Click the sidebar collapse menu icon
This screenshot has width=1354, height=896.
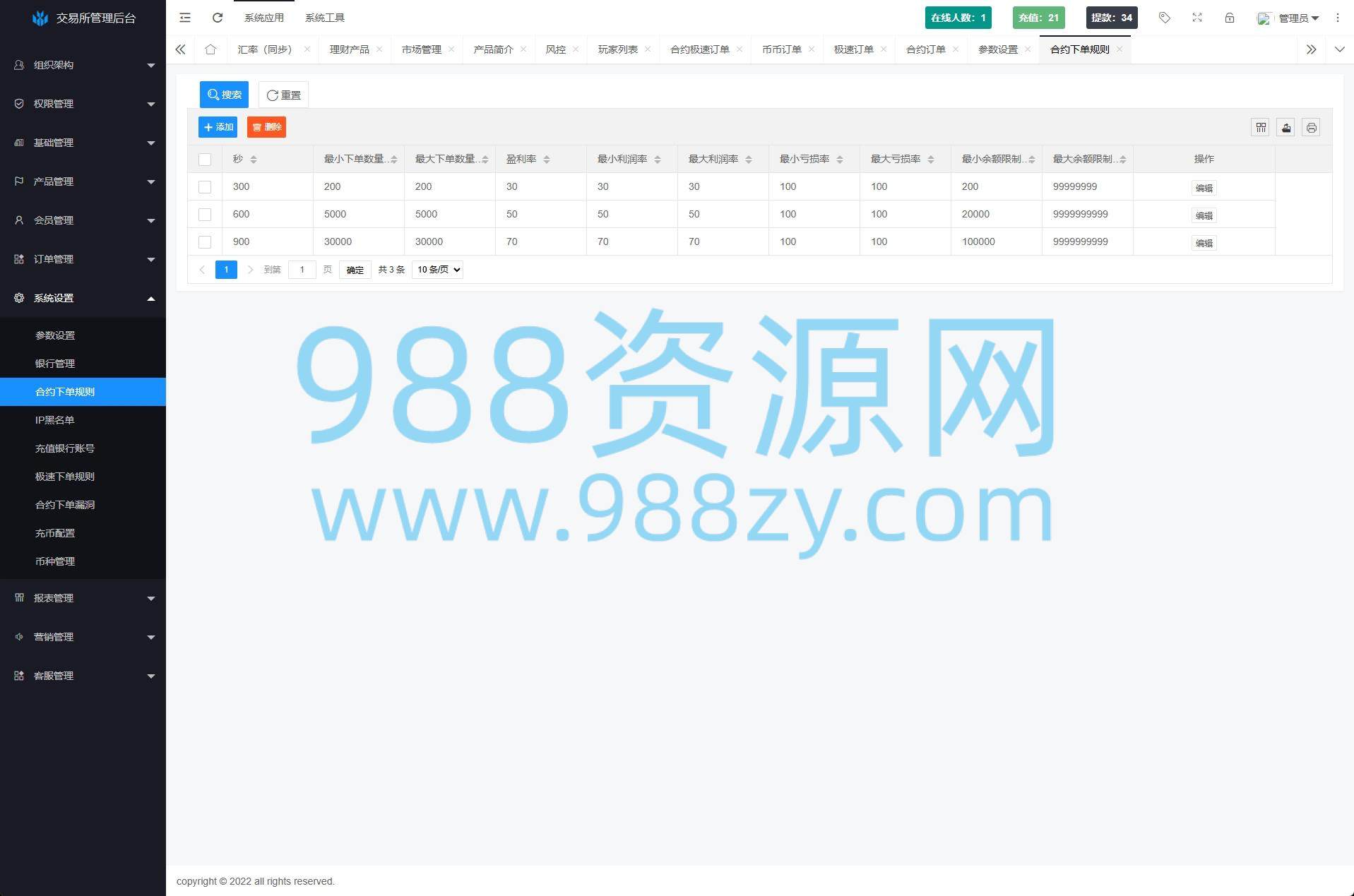pos(185,18)
